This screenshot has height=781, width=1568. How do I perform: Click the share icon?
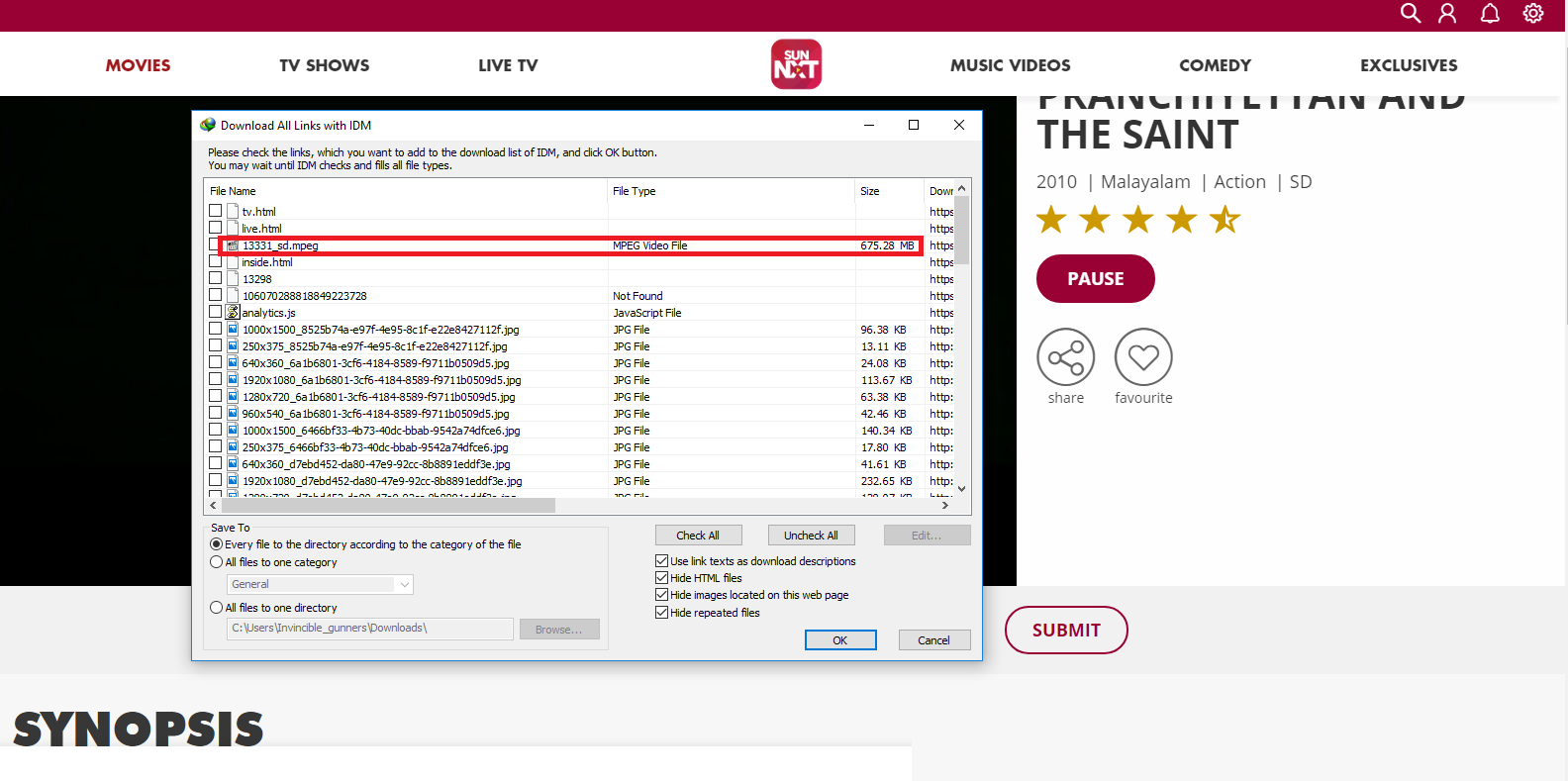tap(1066, 357)
